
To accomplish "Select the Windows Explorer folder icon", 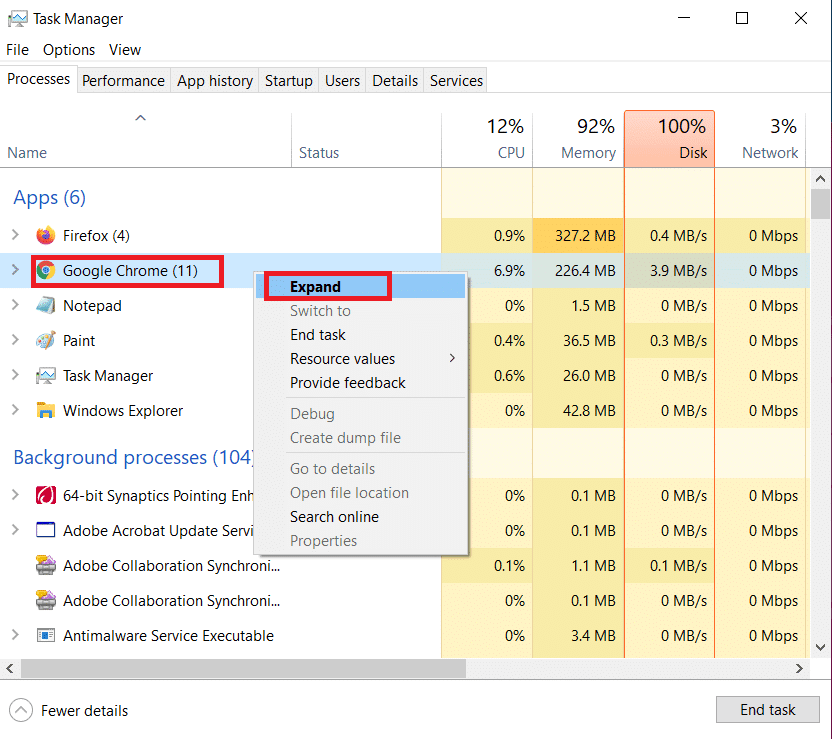I will pyautogui.click(x=46, y=410).
